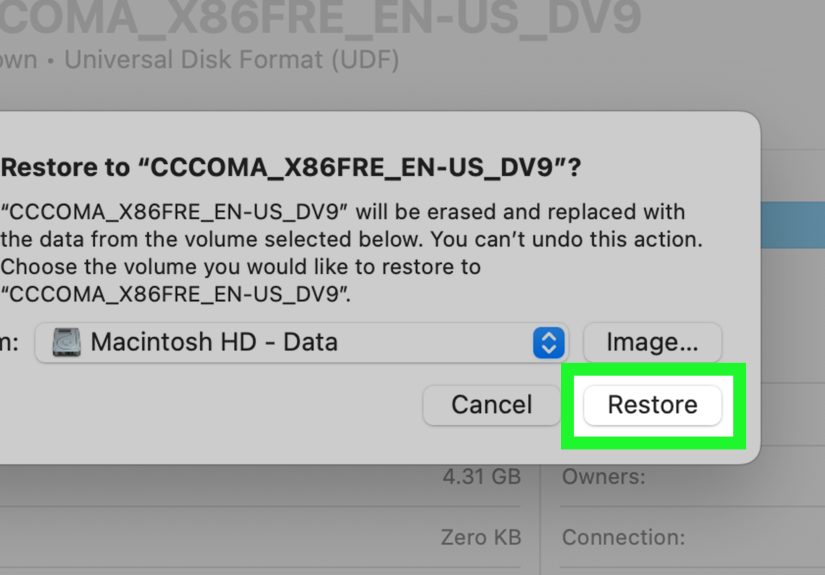The height and width of the screenshot is (575, 825).
Task: Click the volume name title behind dialog
Action: pos(320,18)
